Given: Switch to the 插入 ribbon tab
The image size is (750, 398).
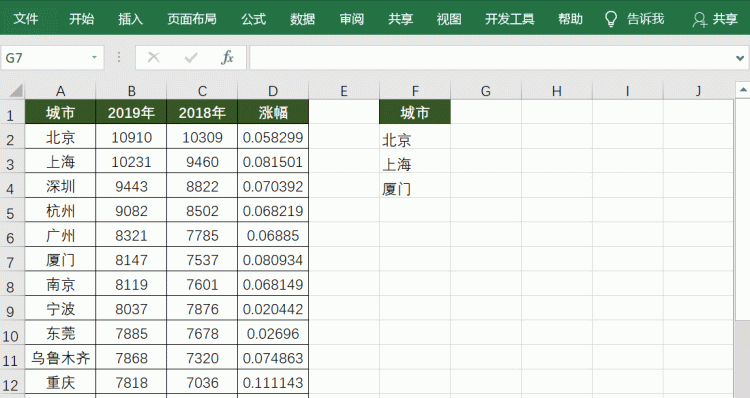Looking at the screenshot, I should point(131,19).
